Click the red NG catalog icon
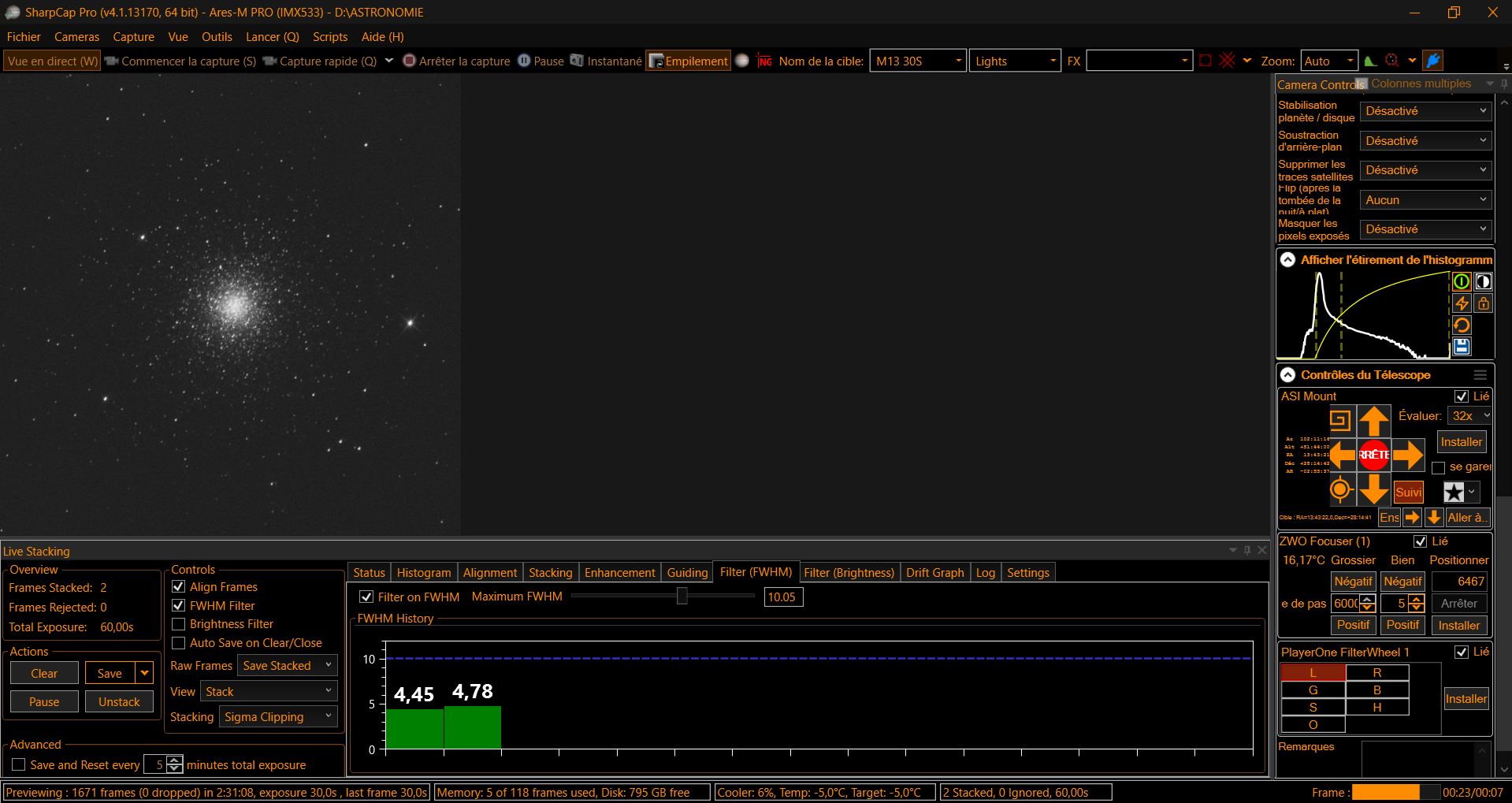The width and height of the screenshot is (1512, 803). (x=764, y=61)
